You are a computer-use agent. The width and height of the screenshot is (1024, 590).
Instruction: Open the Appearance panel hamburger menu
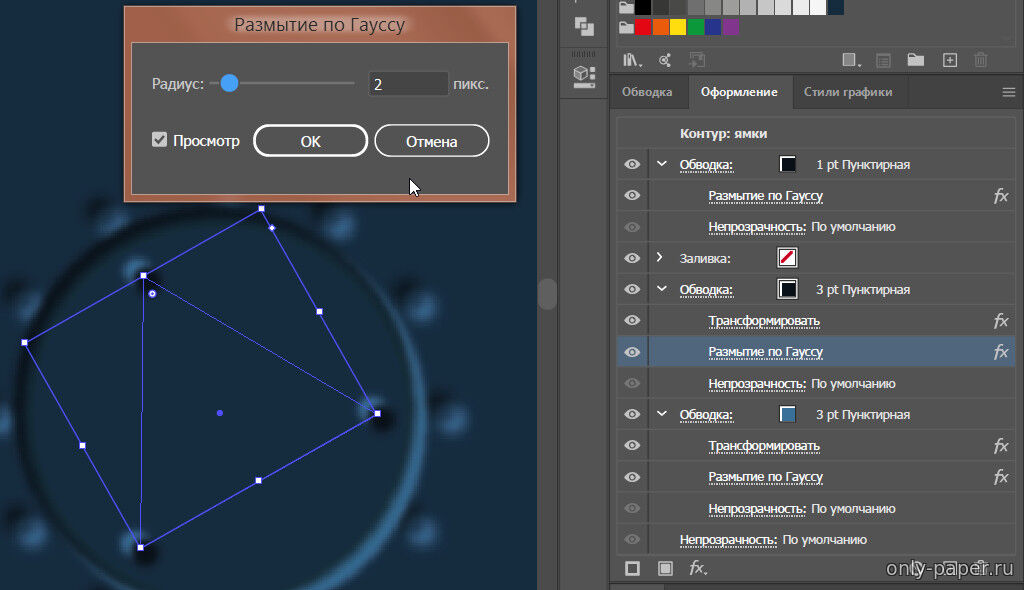(x=1008, y=92)
